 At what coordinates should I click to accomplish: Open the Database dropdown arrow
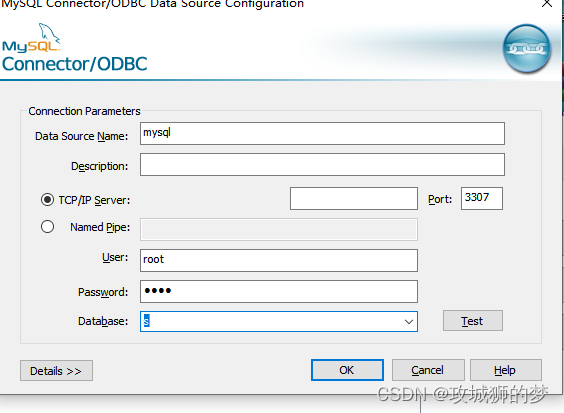point(408,322)
